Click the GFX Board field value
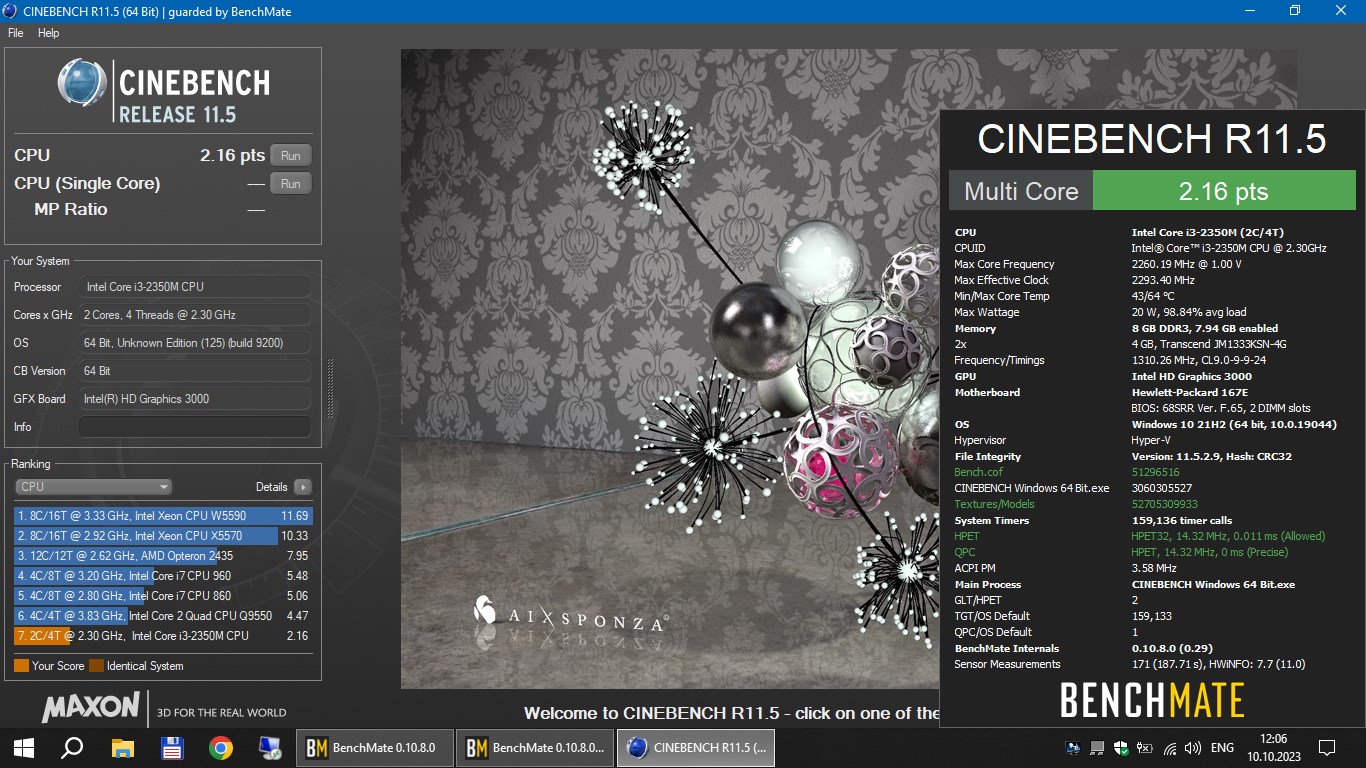 pos(194,399)
